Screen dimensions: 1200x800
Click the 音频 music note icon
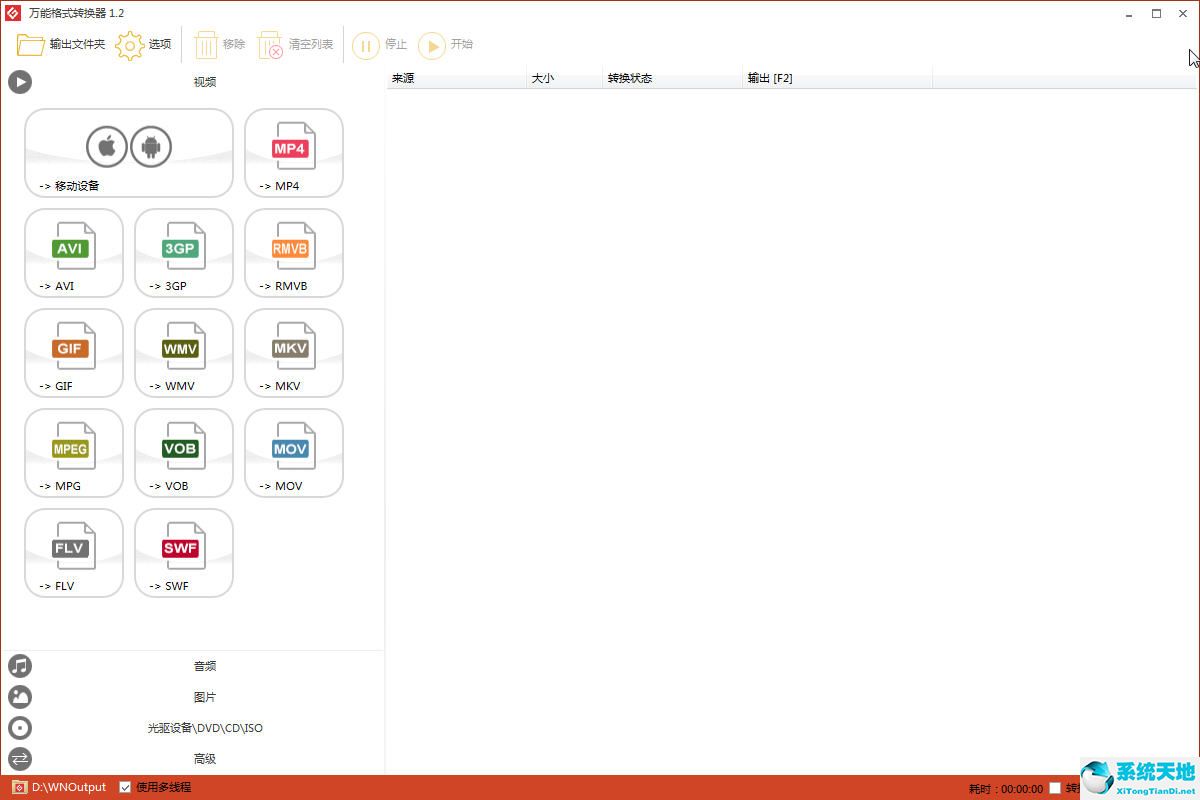pos(20,666)
